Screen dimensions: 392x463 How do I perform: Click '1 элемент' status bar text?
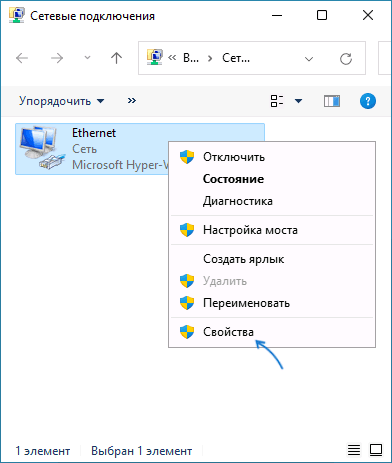click(43, 451)
